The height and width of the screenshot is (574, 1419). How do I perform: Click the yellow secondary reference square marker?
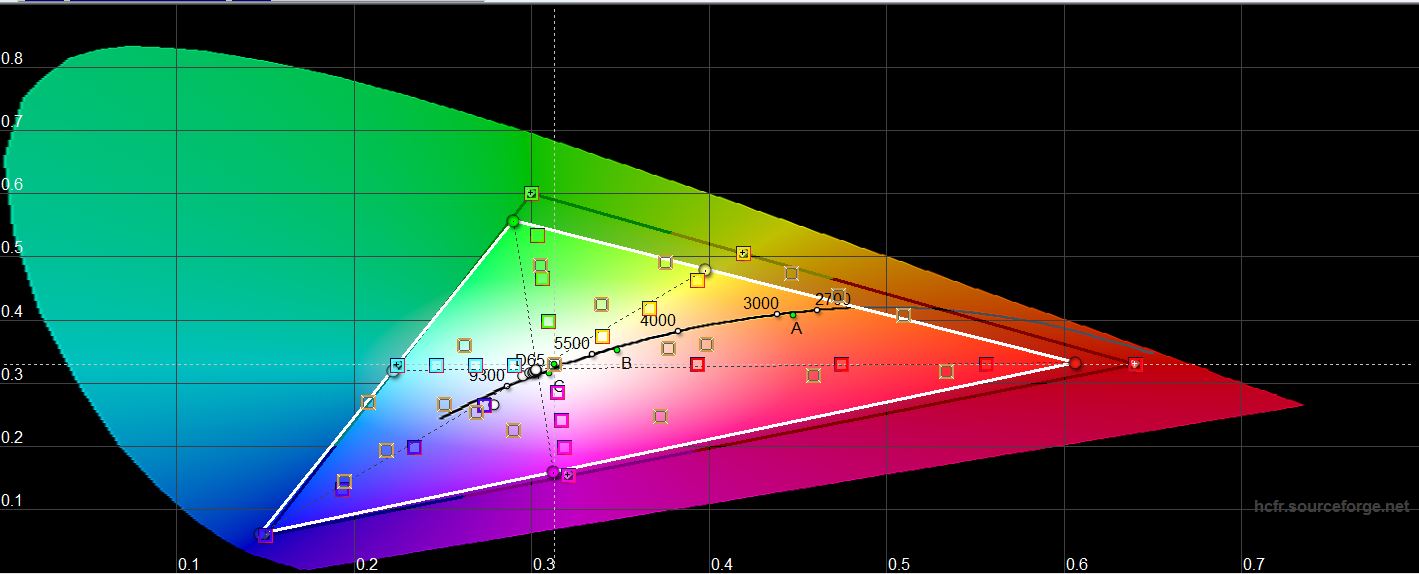[x=743, y=253]
